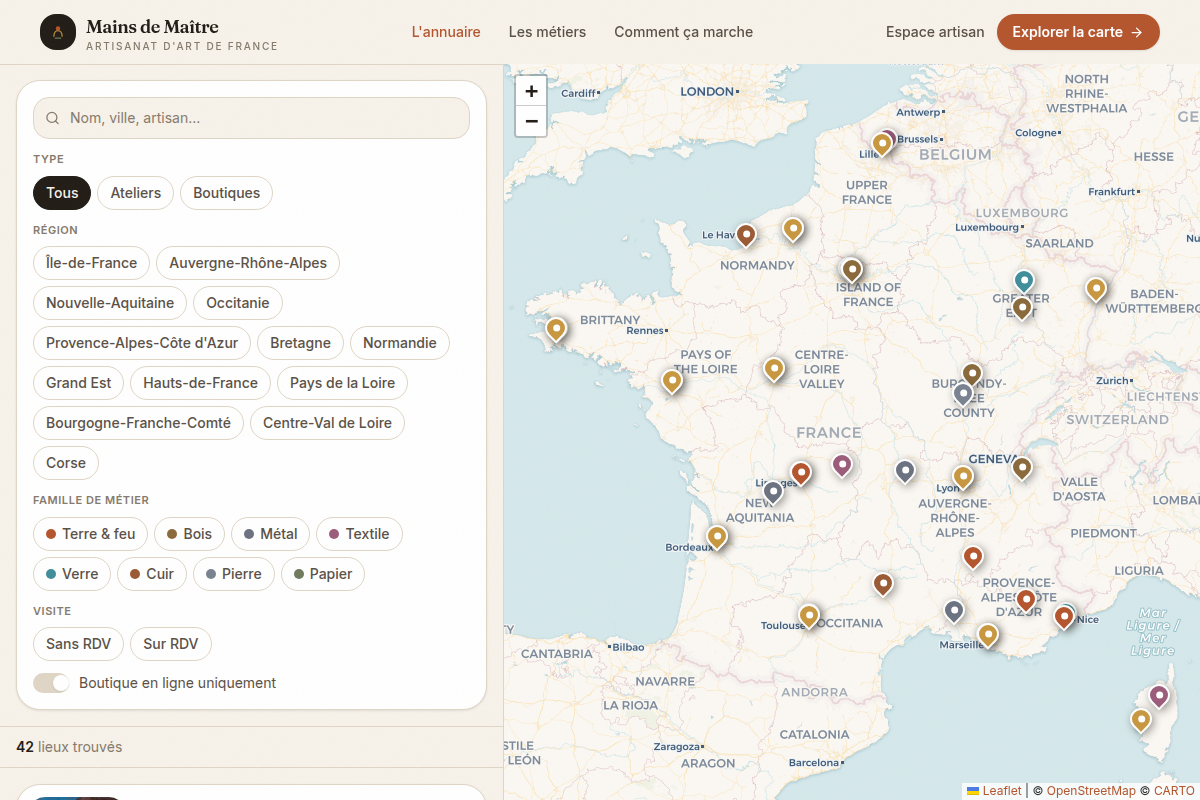This screenshot has width=1200, height=800.
Task: Filter by Boutiques type
Action: coord(226,193)
